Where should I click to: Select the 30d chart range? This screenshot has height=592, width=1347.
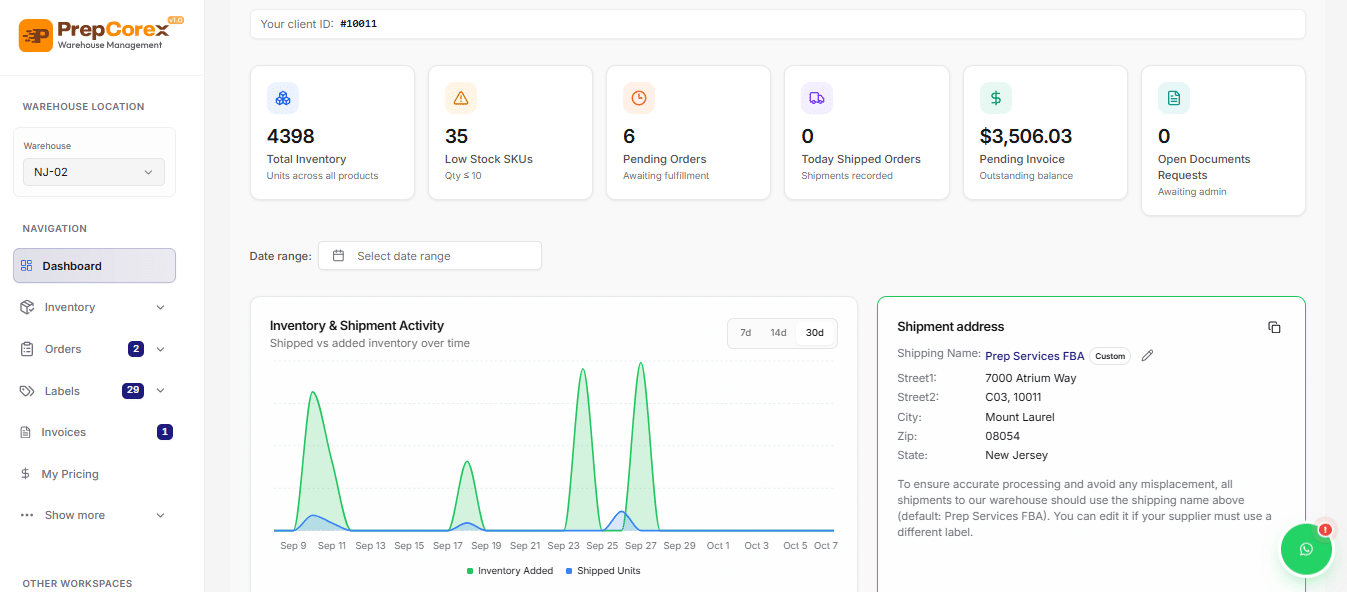[x=815, y=333]
